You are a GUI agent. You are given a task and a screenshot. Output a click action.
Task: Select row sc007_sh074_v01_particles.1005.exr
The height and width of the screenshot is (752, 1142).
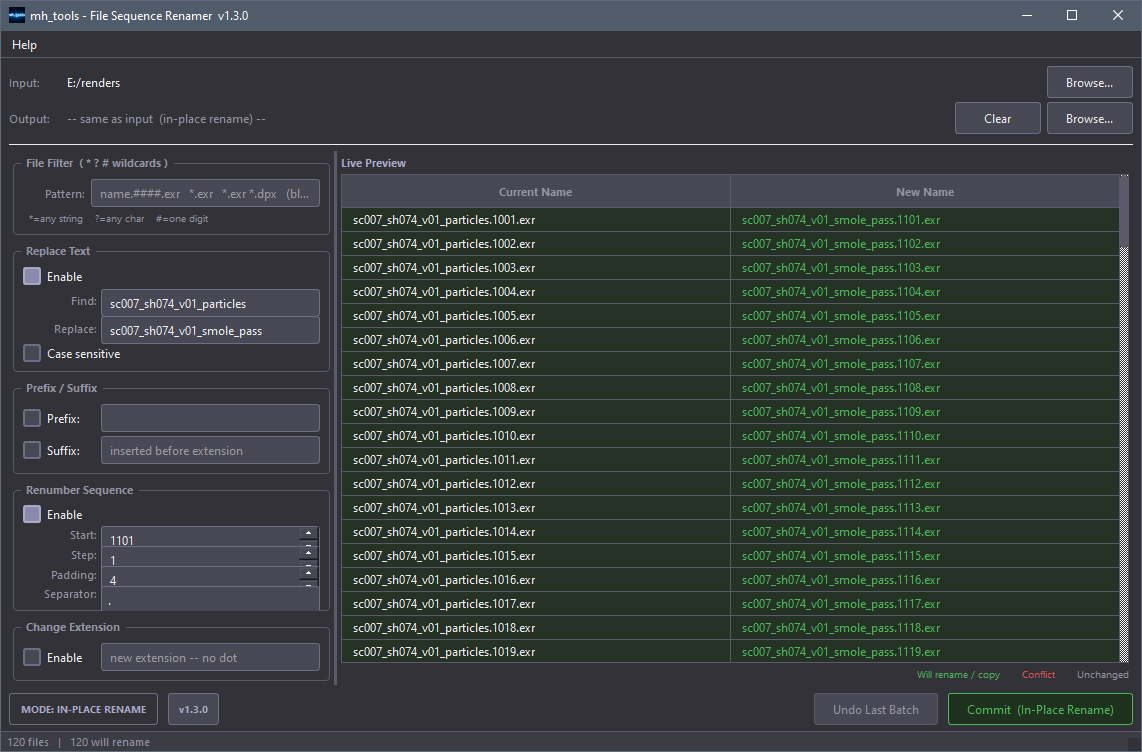(535, 316)
